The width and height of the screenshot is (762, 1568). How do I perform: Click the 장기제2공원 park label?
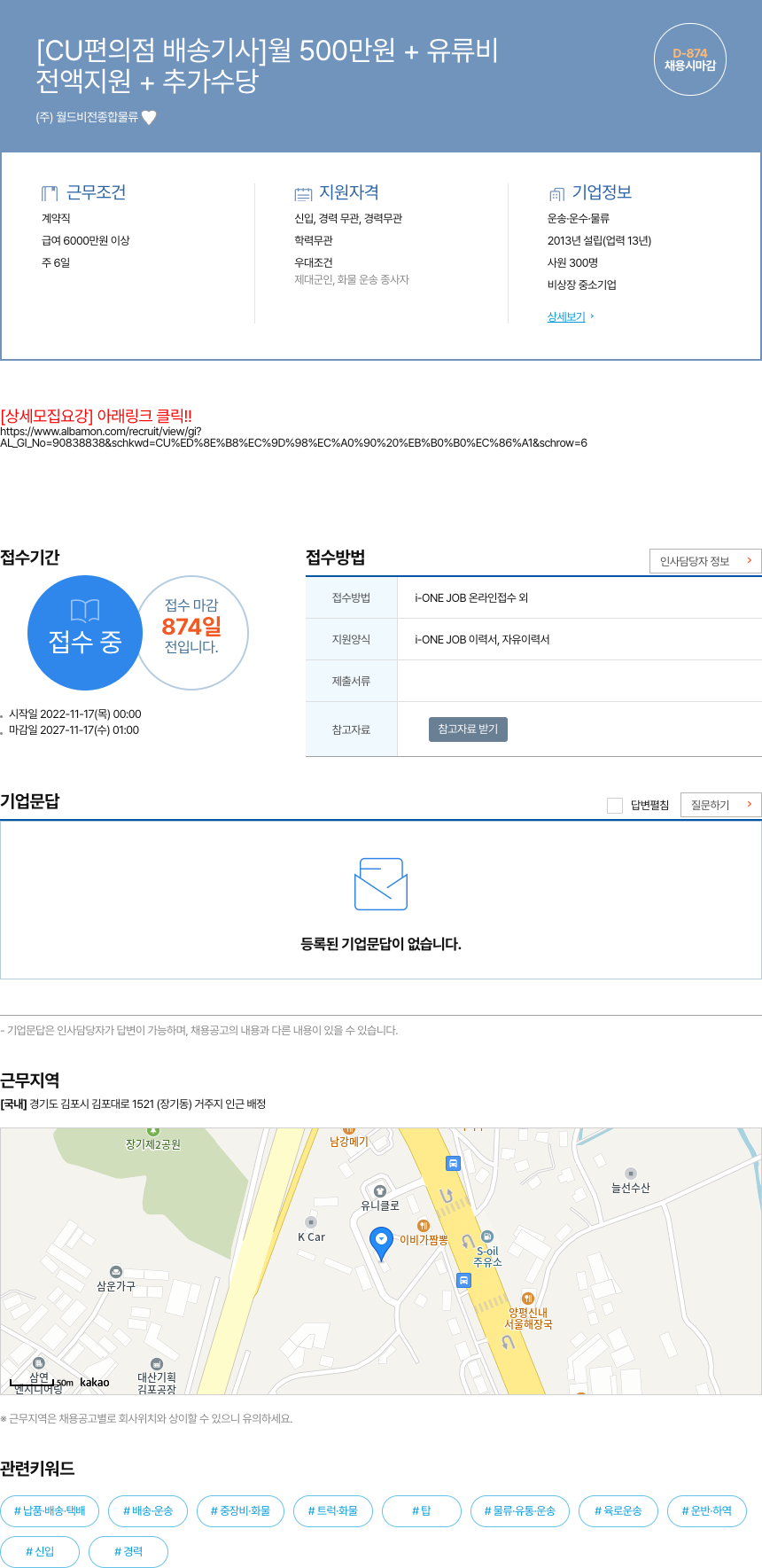pyautogui.click(x=153, y=1144)
